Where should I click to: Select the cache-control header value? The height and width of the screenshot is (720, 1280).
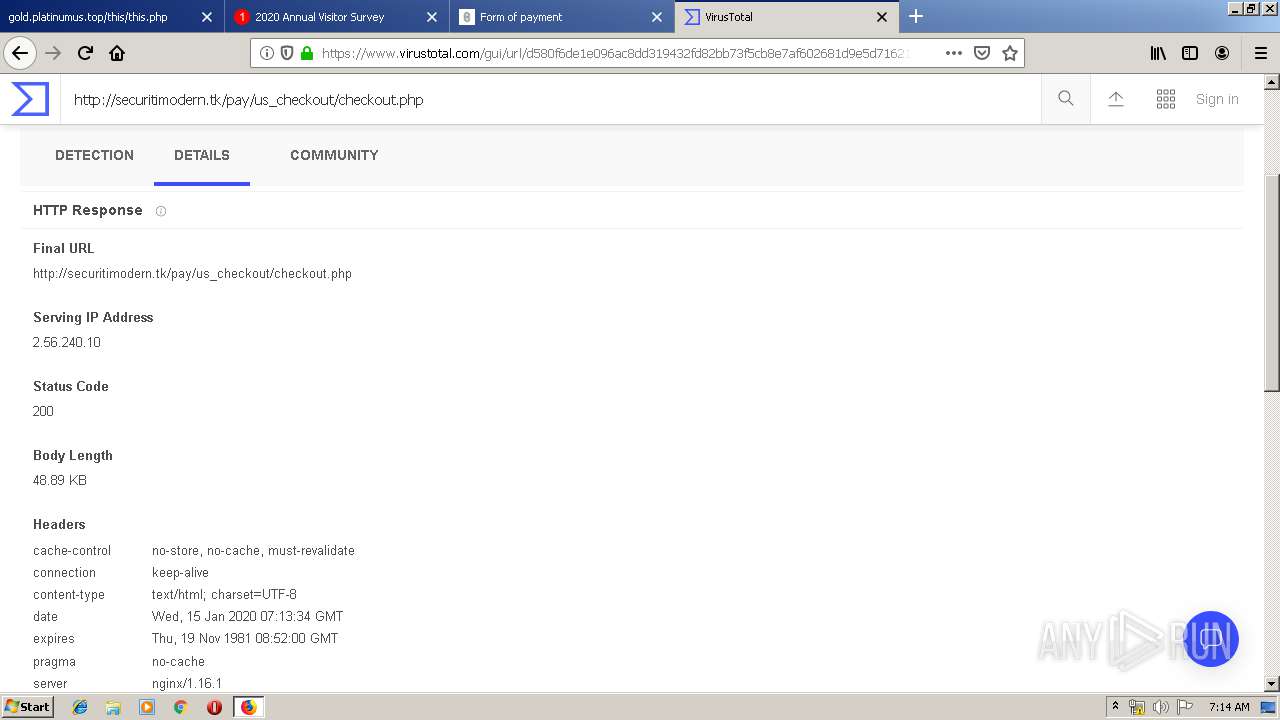[x=253, y=550]
